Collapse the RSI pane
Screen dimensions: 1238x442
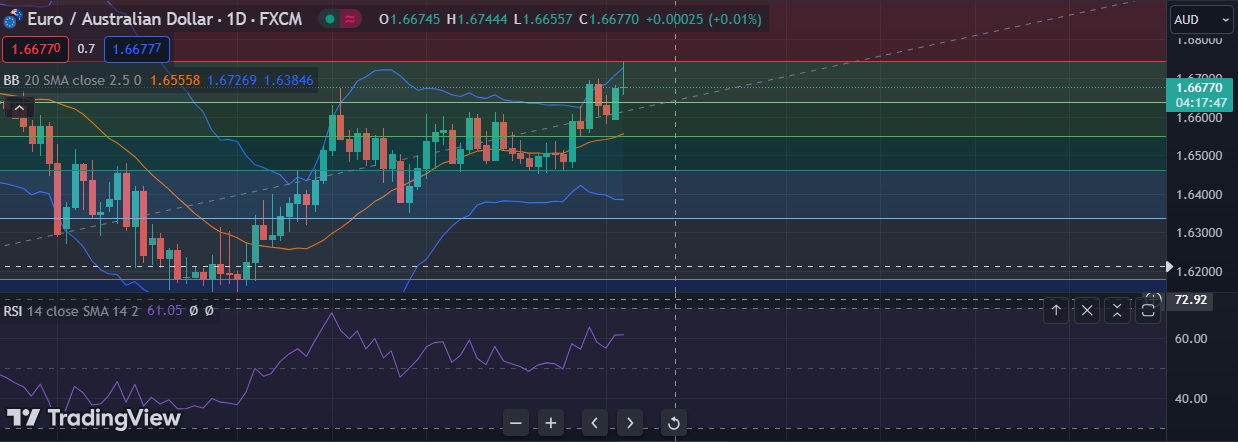pos(1118,311)
